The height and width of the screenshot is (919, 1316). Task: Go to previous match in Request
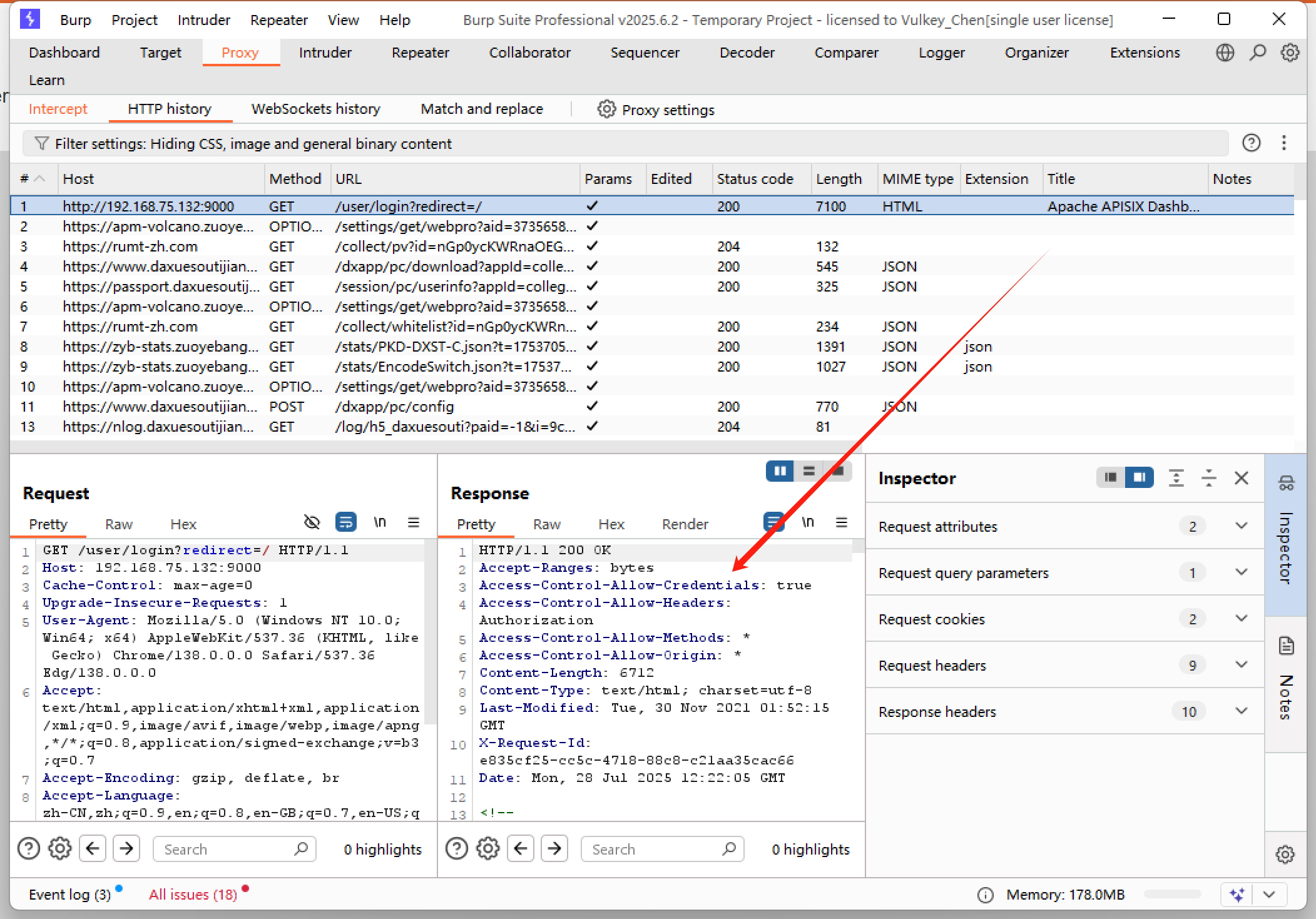tap(93, 849)
